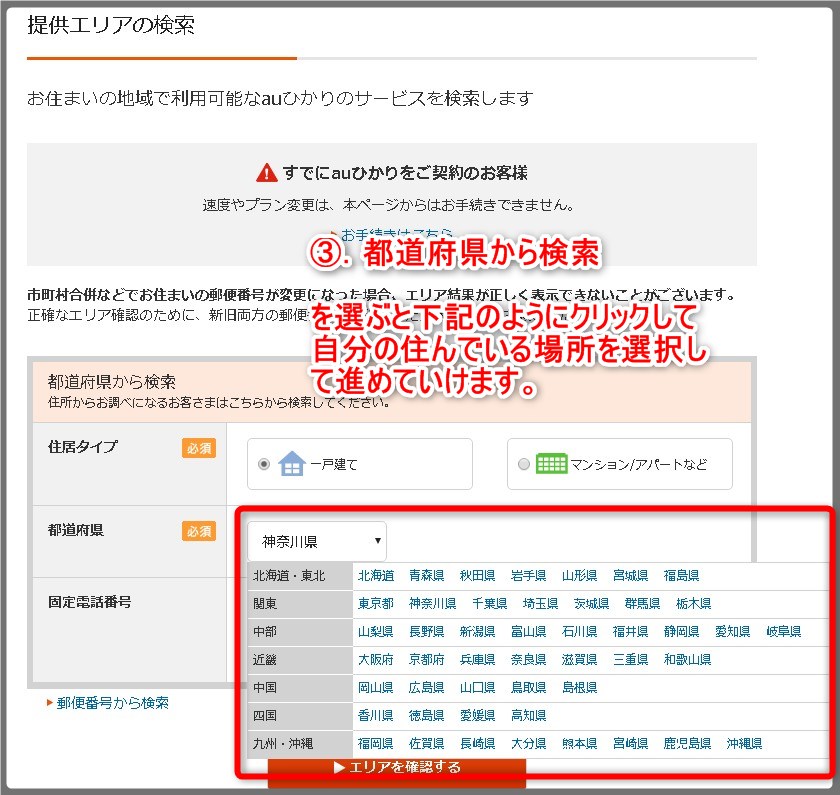This screenshot has height=795, width=840.
Task: Click 京都府 in the 近畿 row
Action: click(426, 659)
